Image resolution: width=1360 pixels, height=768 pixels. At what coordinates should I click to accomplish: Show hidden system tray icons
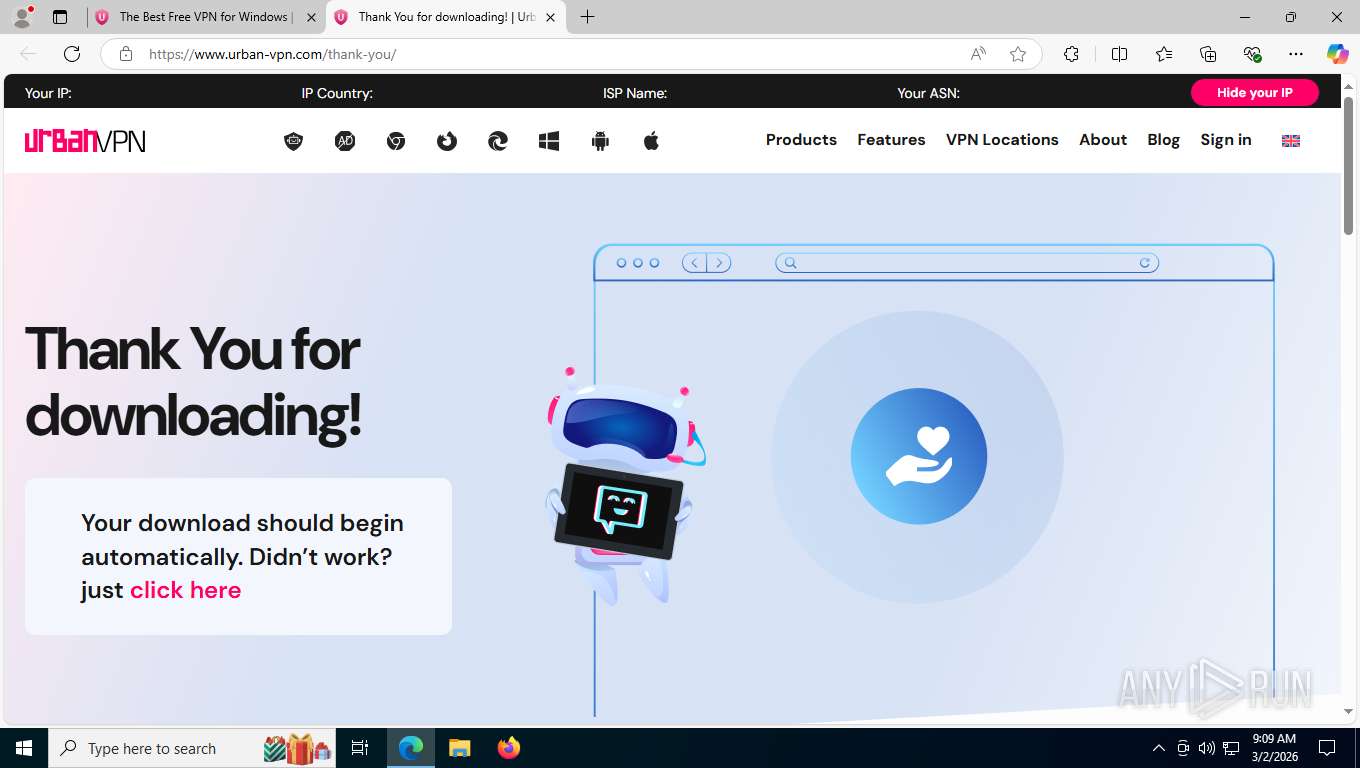click(1159, 748)
